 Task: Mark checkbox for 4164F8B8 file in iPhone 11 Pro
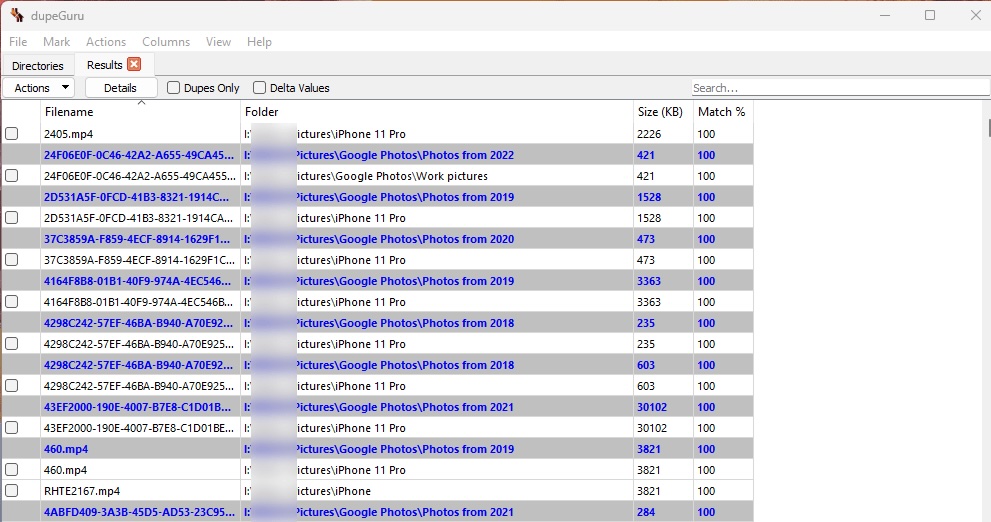point(11,302)
